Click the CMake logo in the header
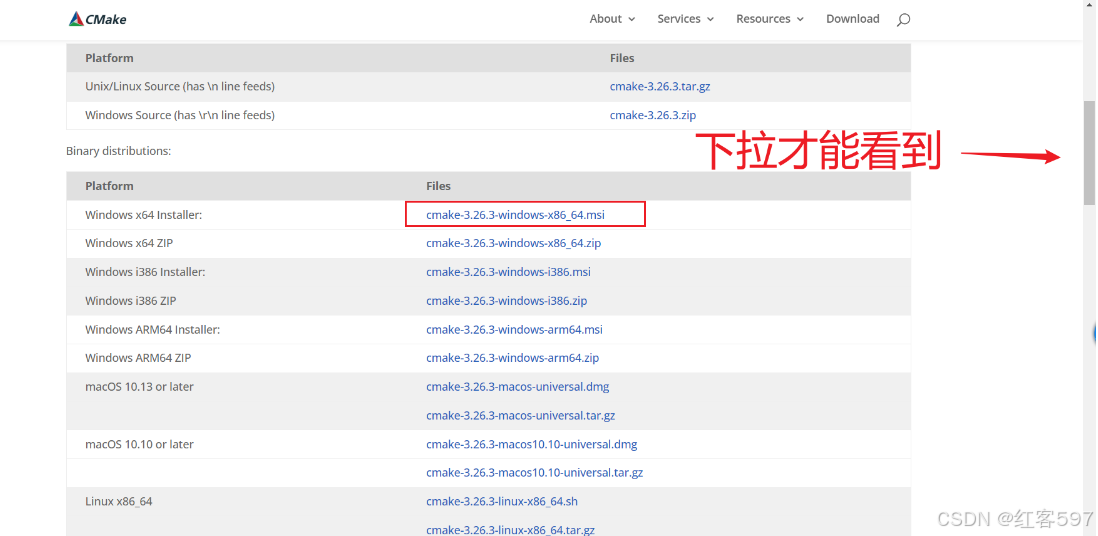Image resolution: width=1098 pixels, height=536 pixels. pyautogui.click(x=97, y=19)
